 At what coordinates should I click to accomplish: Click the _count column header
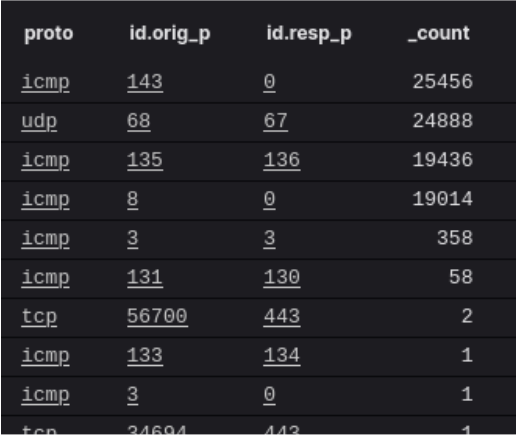(439, 34)
